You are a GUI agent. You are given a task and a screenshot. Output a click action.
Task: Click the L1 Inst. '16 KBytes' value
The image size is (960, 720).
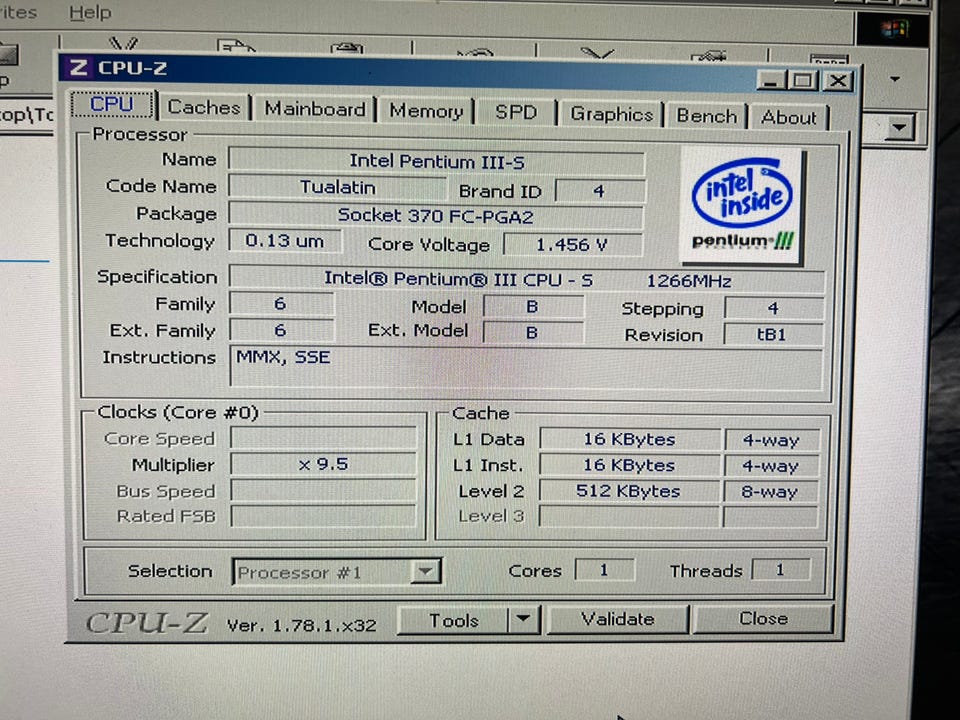point(629,465)
